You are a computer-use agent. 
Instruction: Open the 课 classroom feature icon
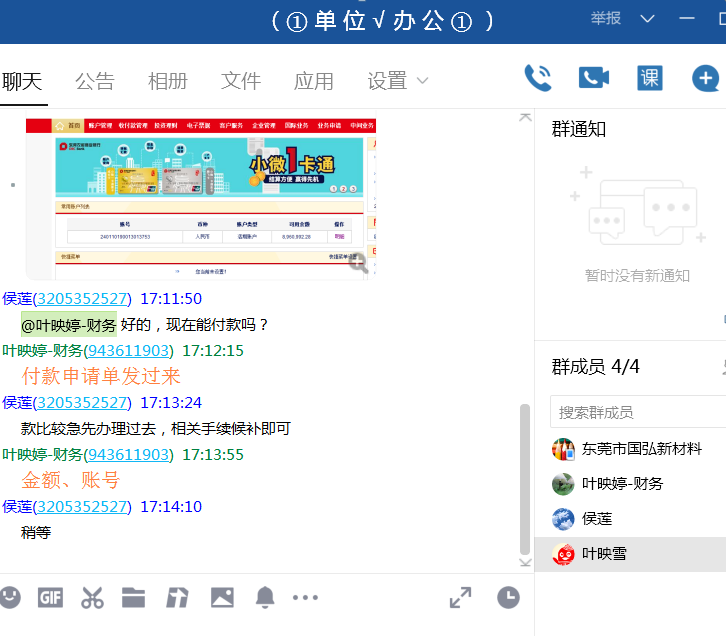point(650,78)
